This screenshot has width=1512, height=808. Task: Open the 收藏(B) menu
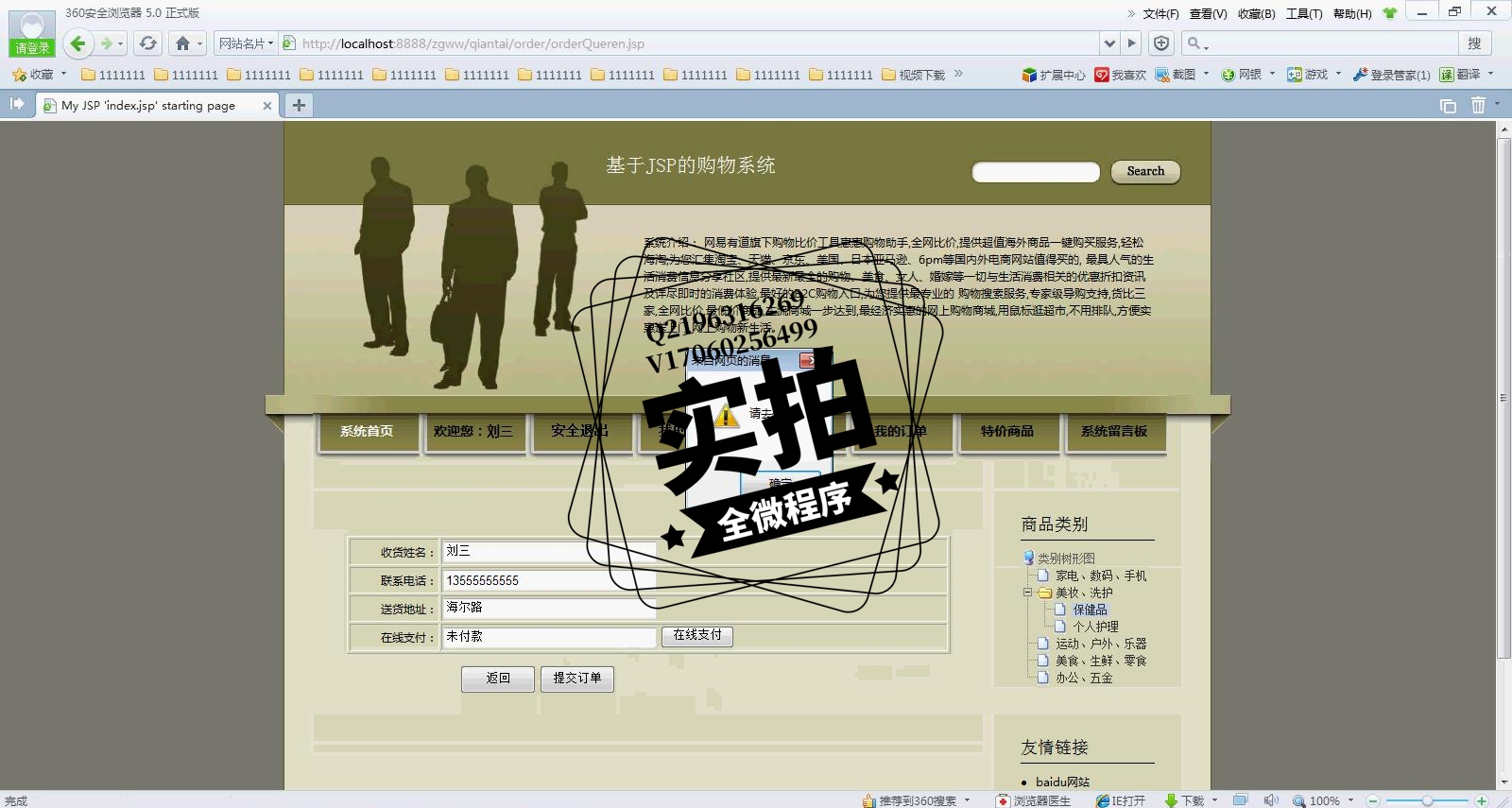1256,13
